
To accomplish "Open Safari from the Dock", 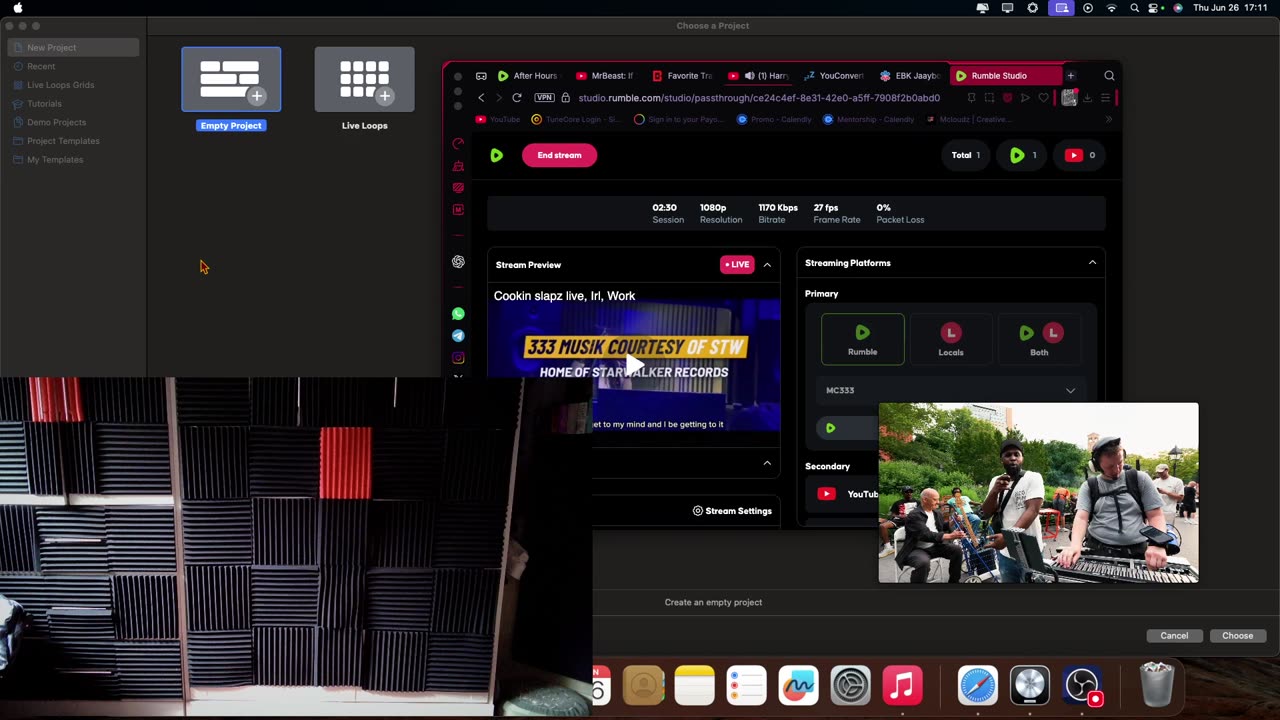I will click(x=978, y=686).
